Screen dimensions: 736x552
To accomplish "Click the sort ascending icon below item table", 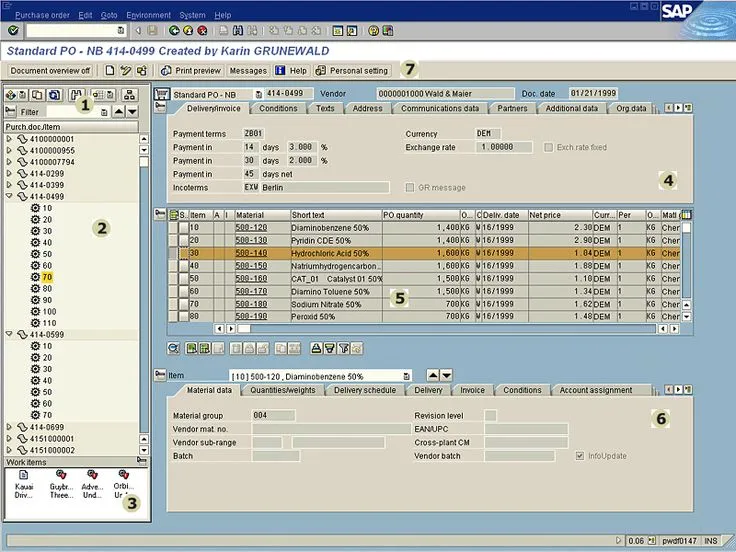I will point(316,348).
